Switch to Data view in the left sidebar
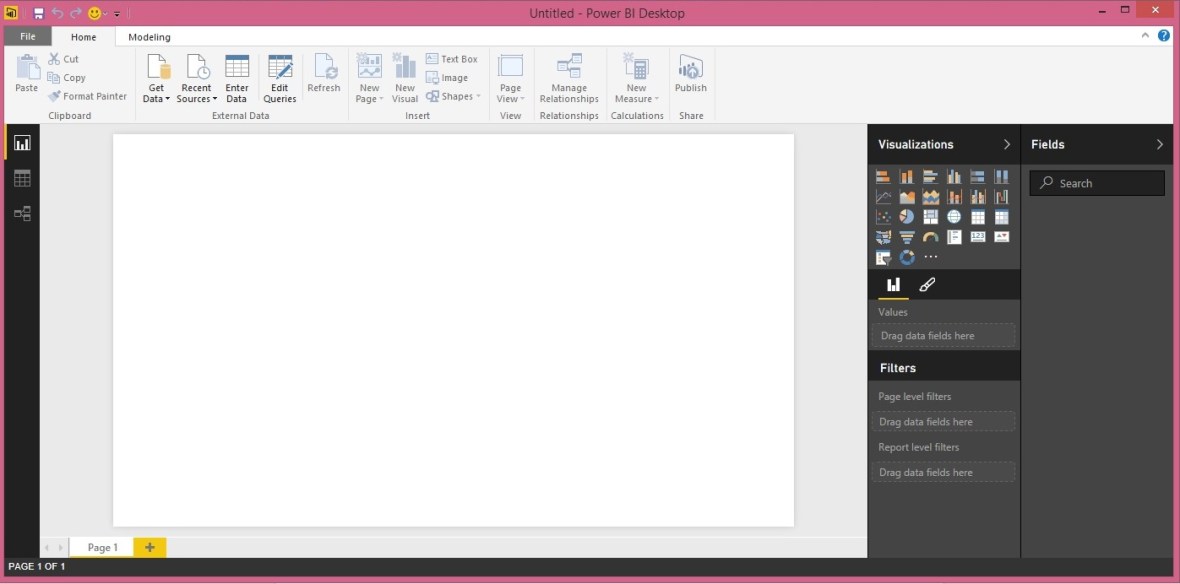The image size is (1180, 584). (22, 177)
